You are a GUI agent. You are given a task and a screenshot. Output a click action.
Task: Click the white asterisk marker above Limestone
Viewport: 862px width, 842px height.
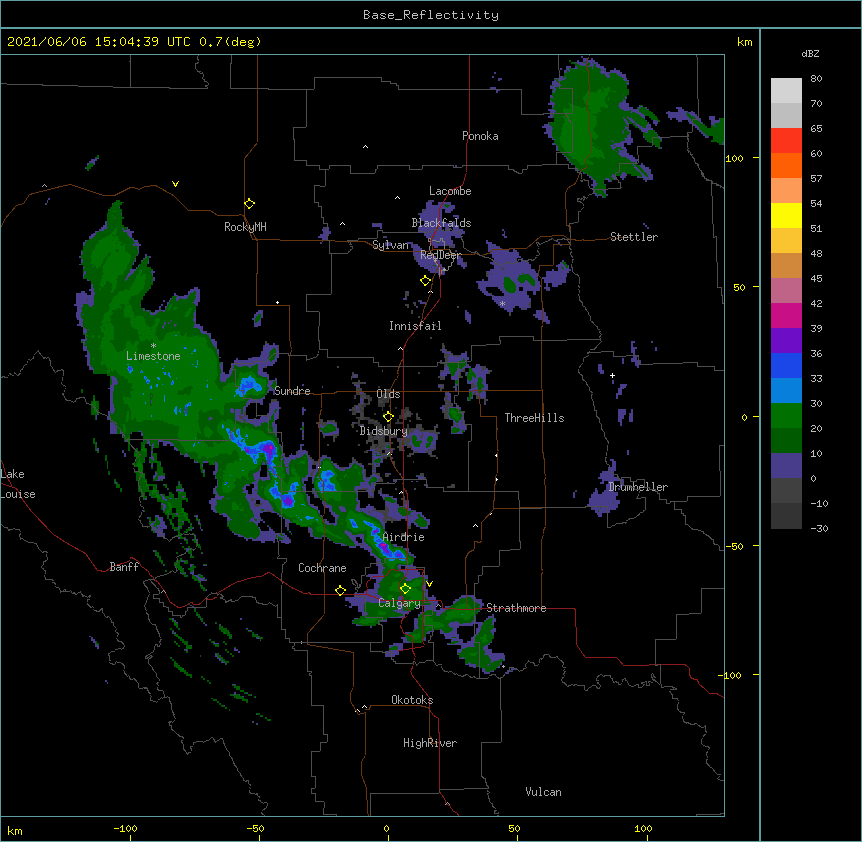[x=153, y=345]
